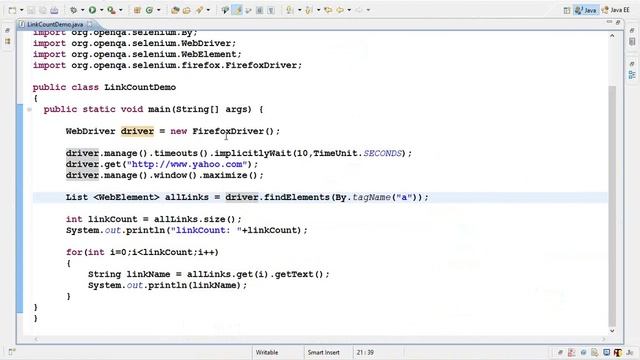Minimize the editor area
The width and height of the screenshot is (640, 360).
(609, 22)
